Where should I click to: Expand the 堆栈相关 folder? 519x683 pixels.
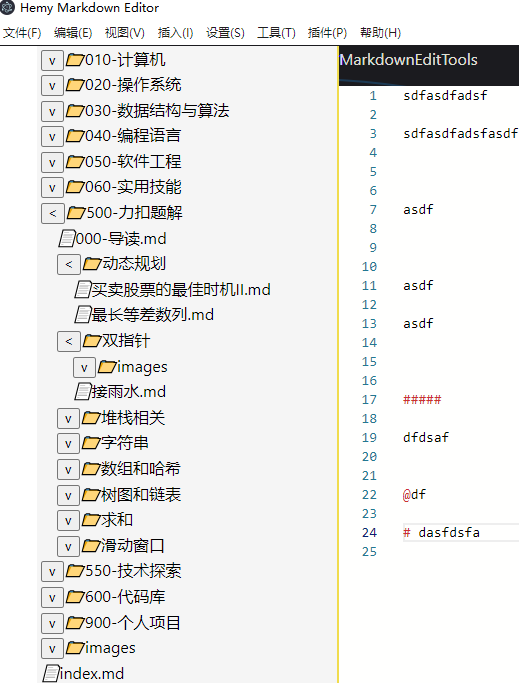[x=68, y=419]
